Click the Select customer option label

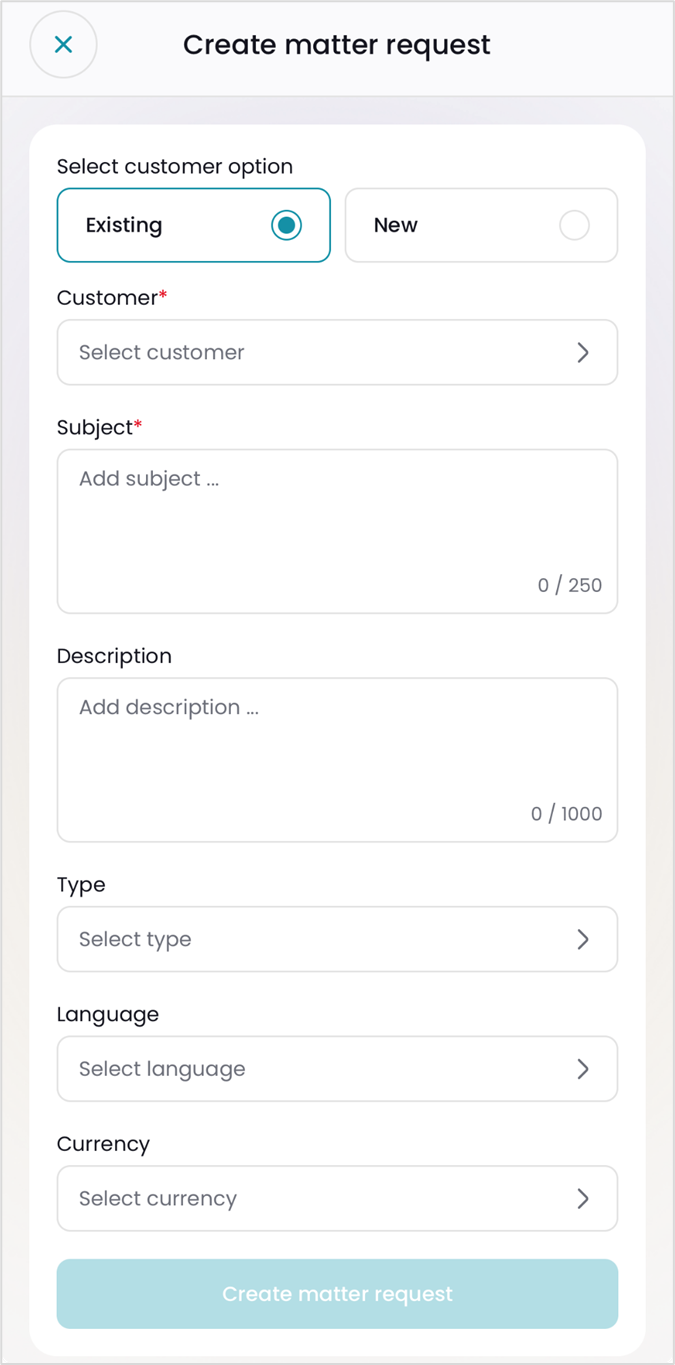(x=175, y=167)
